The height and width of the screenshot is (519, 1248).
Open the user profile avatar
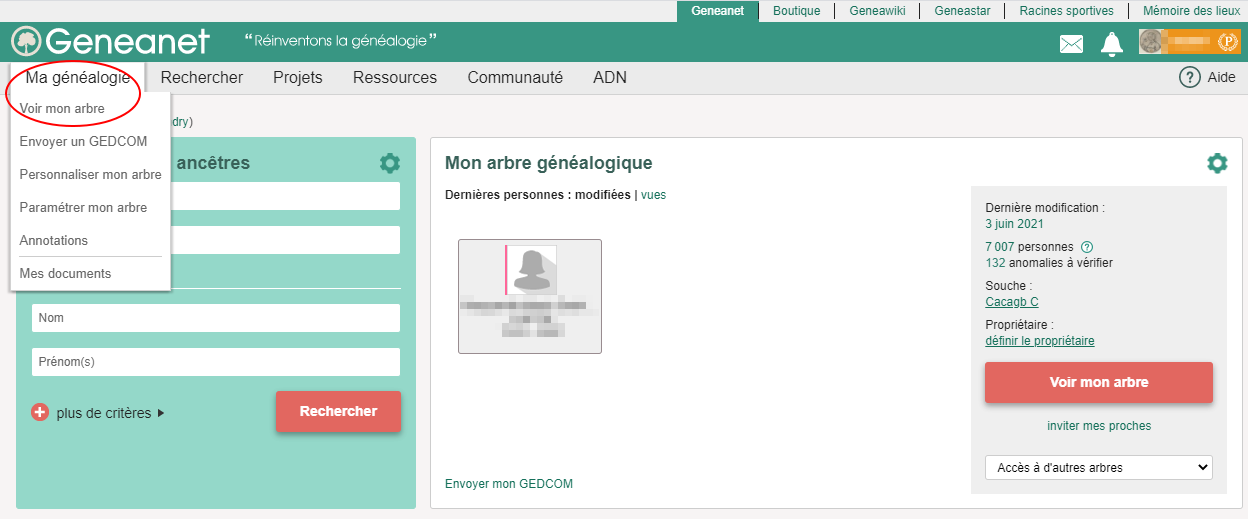click(x=1151, y=41)
